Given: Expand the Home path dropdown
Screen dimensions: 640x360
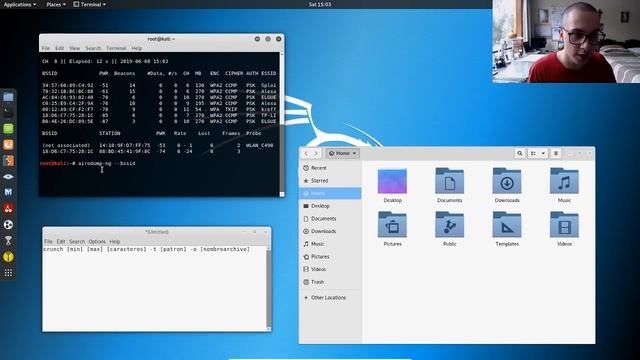Looking at the screenshot, I should [x=342, y=153].
